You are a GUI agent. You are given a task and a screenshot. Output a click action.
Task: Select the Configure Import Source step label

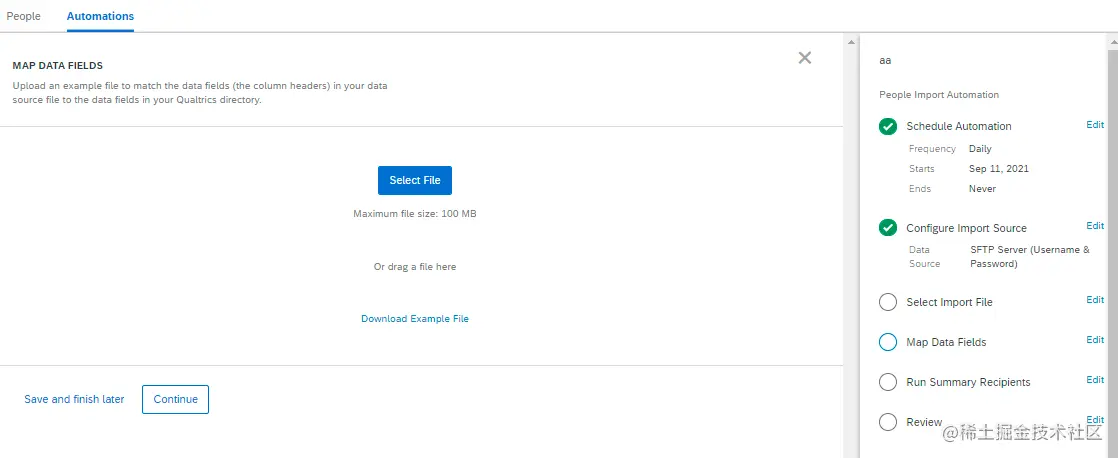tap(967, 228)
